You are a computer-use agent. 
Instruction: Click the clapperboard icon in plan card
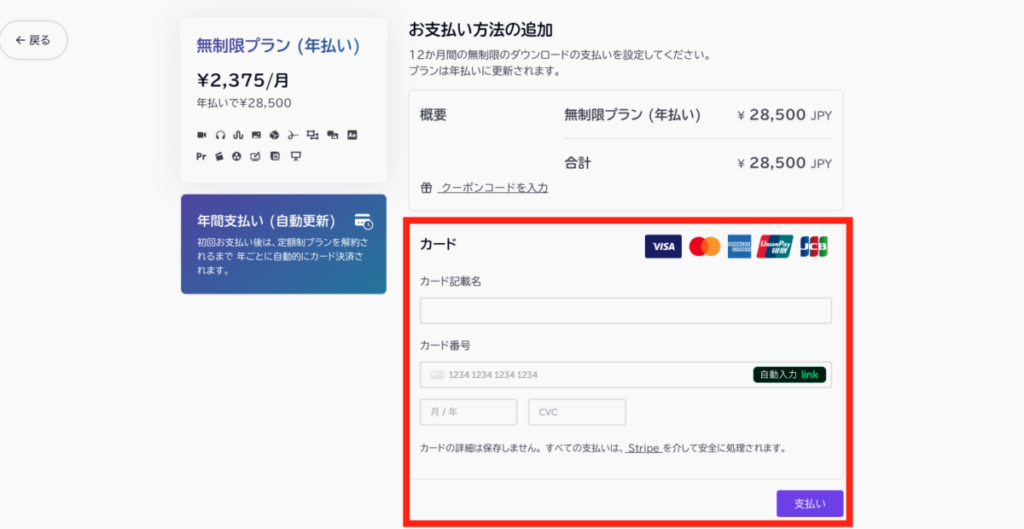coord(219,156)
